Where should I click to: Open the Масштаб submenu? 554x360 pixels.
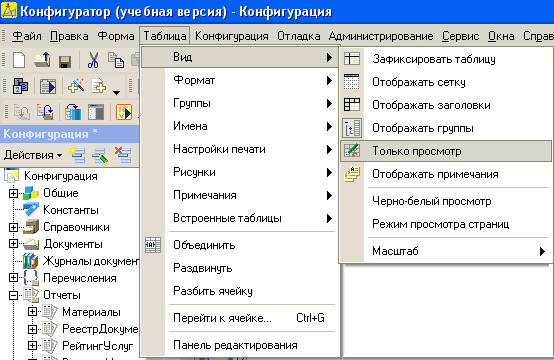click(446, 251)
